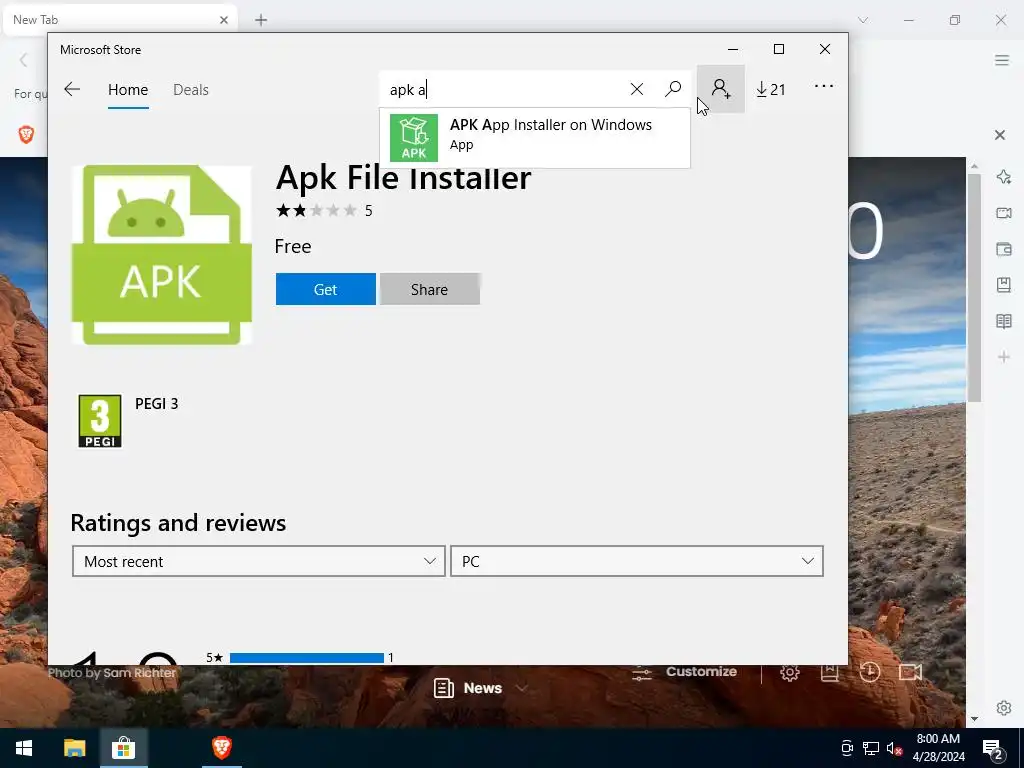Close the Brave sidebar panel
1024x768 pixels.
[1000, 135]
